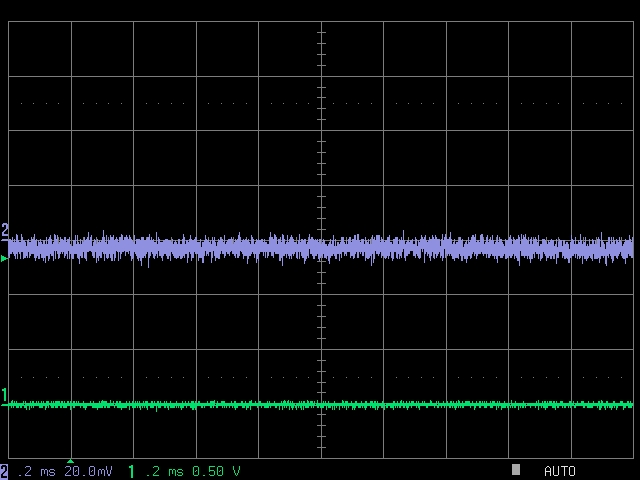
Task: Click the channel 1 '0.50 V' scale readout
Action: click(216, 471)
